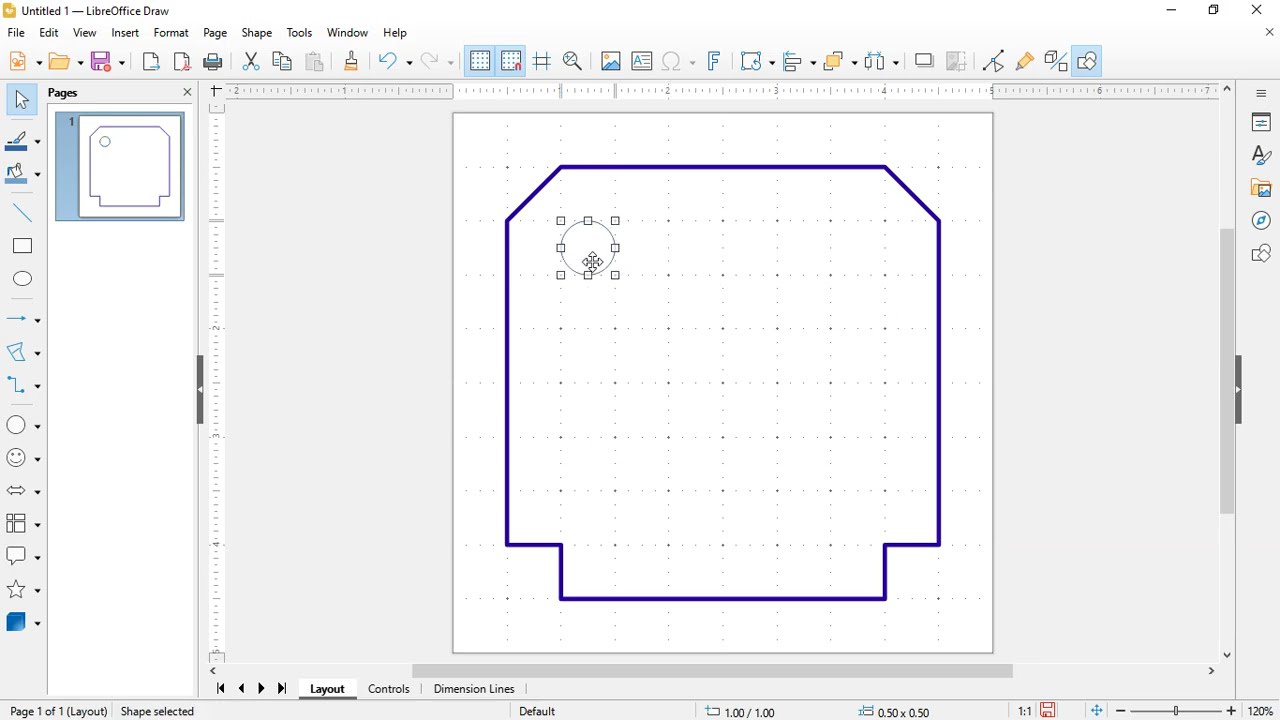This screenshot has height=720, width=1280.
Task: Click the Clone Formatting paintbrush
Action: point(352,61)
